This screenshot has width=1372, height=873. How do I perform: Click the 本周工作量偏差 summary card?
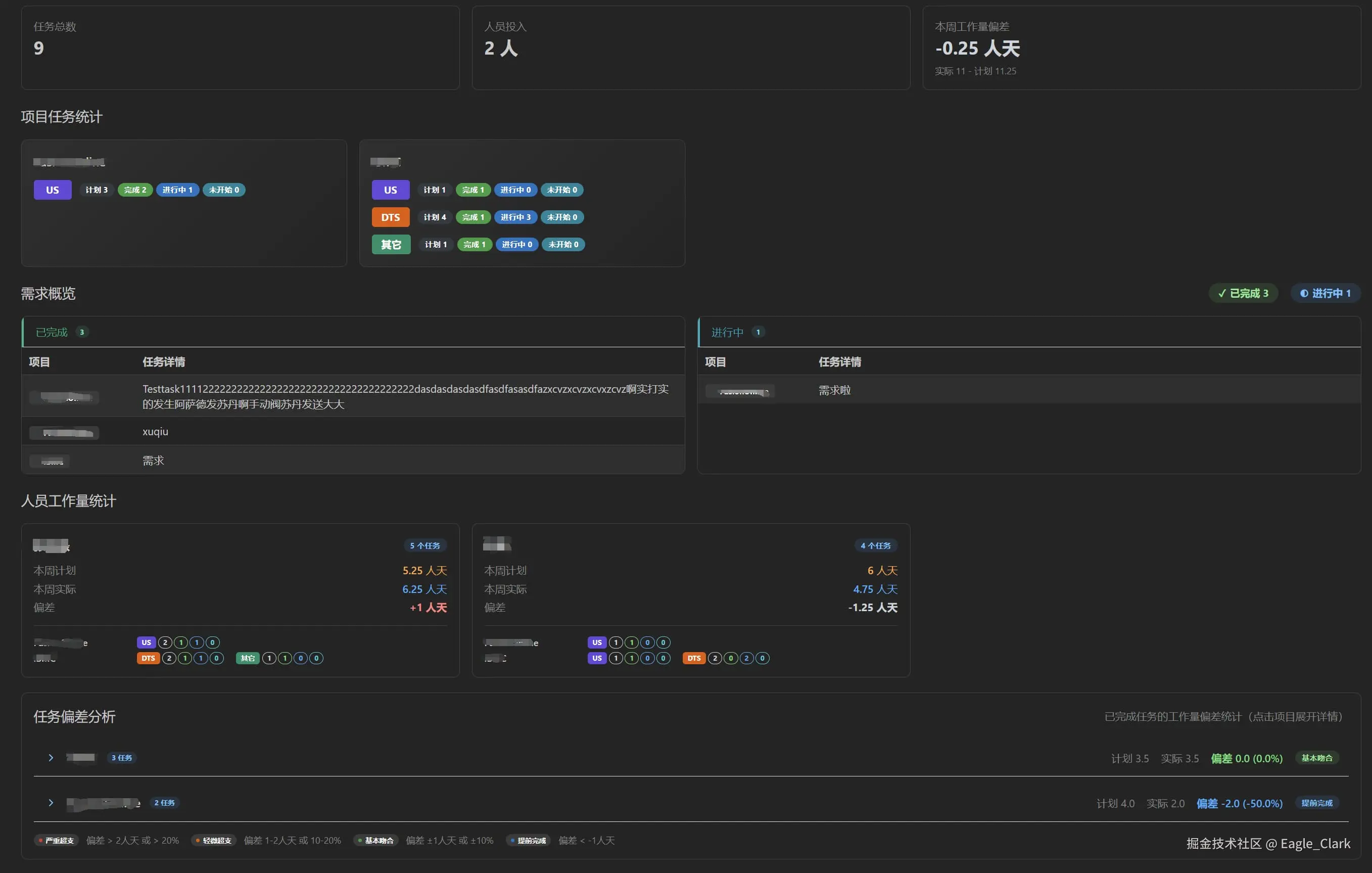coord(1141,48)
